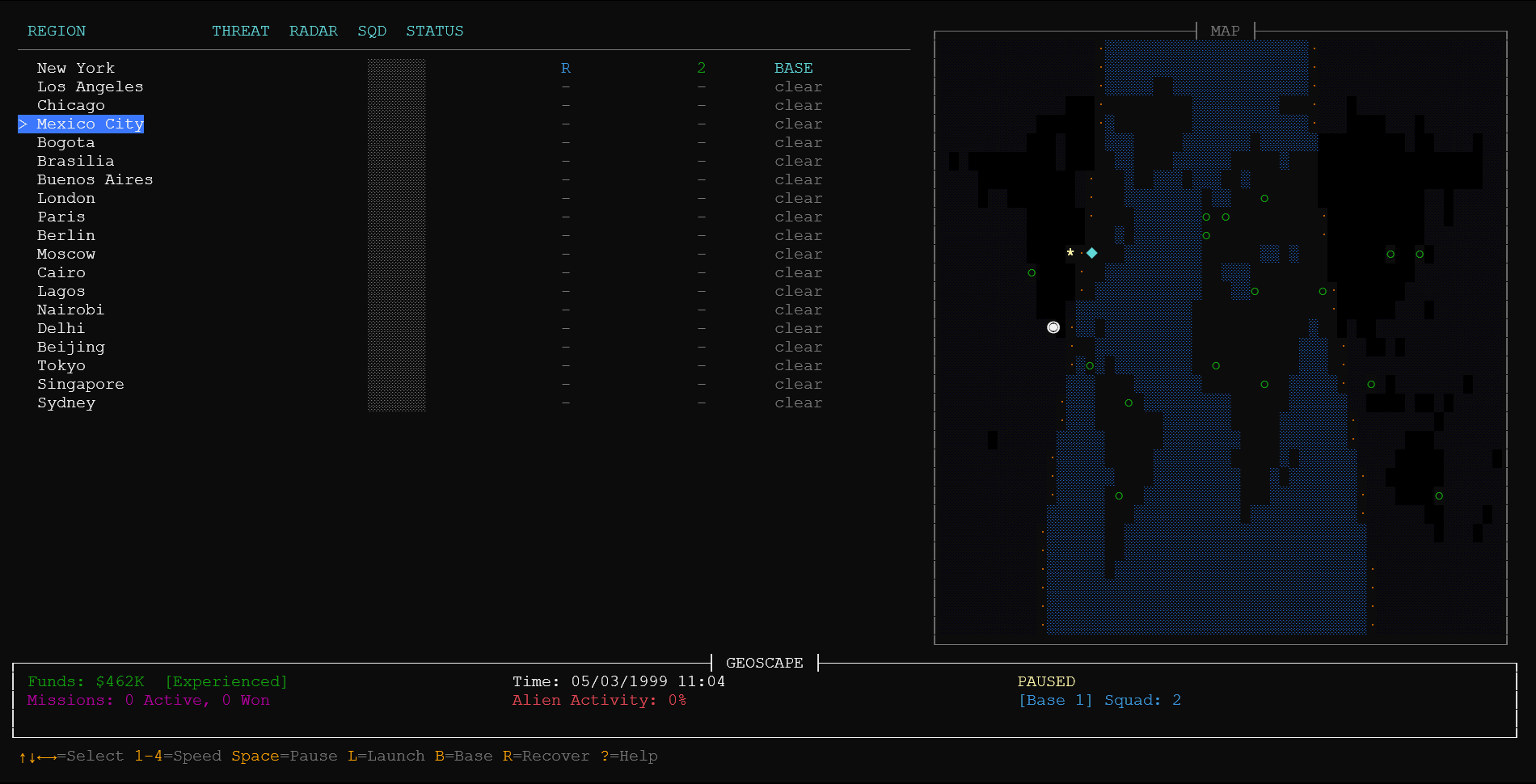Click the Space=Pause hint
The image size is (1536, 784).
284,756
